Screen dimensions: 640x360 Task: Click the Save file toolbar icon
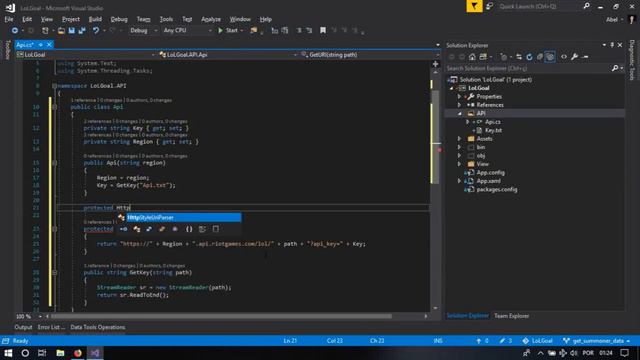click(72, 31)
